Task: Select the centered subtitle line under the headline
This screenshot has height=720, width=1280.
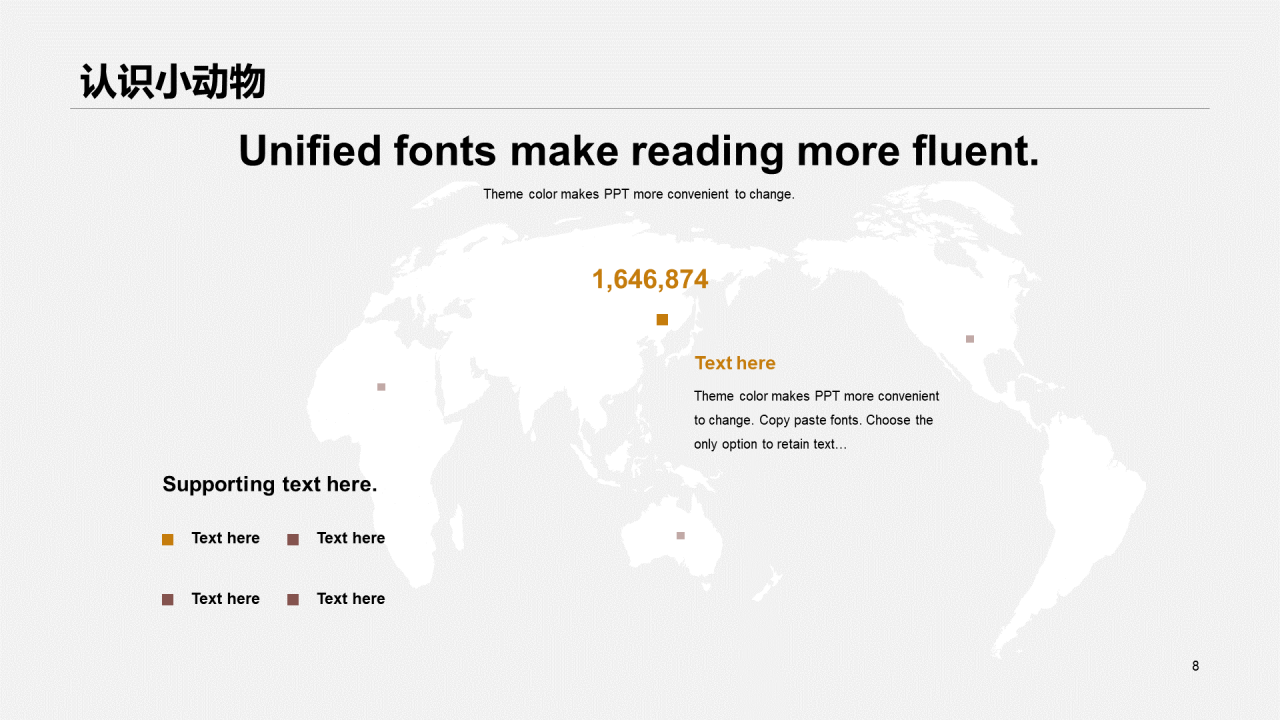Action: 639,194
